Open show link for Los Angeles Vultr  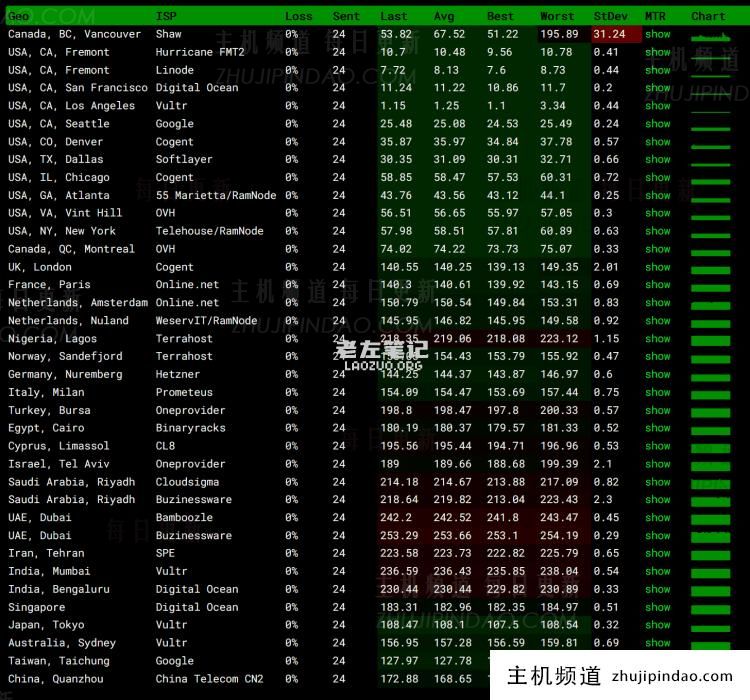(657, 106)
